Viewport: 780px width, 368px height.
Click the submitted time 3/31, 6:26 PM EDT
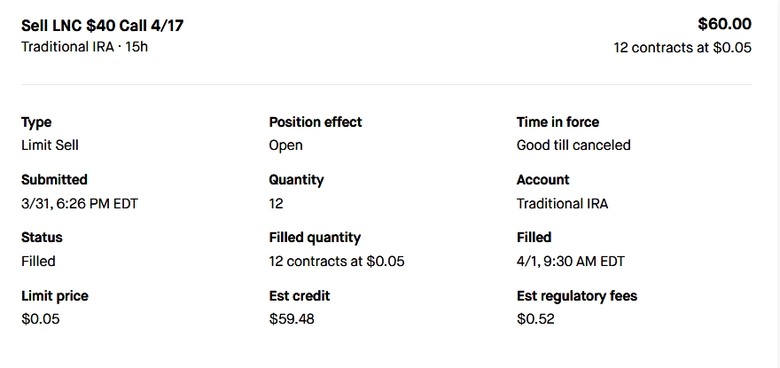click(x=80, y=204)
